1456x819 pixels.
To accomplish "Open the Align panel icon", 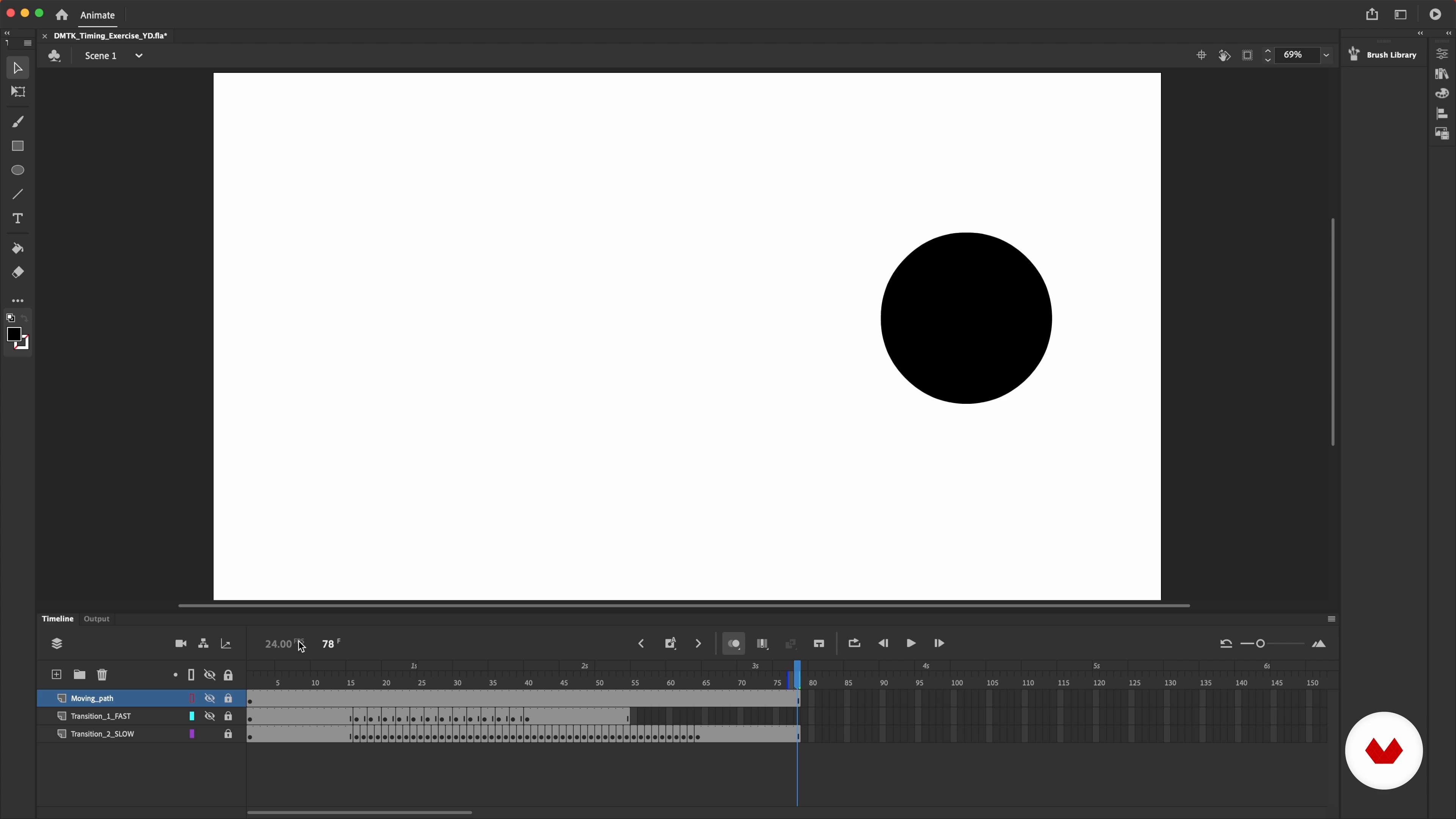I will click(x=1442, y=114).
